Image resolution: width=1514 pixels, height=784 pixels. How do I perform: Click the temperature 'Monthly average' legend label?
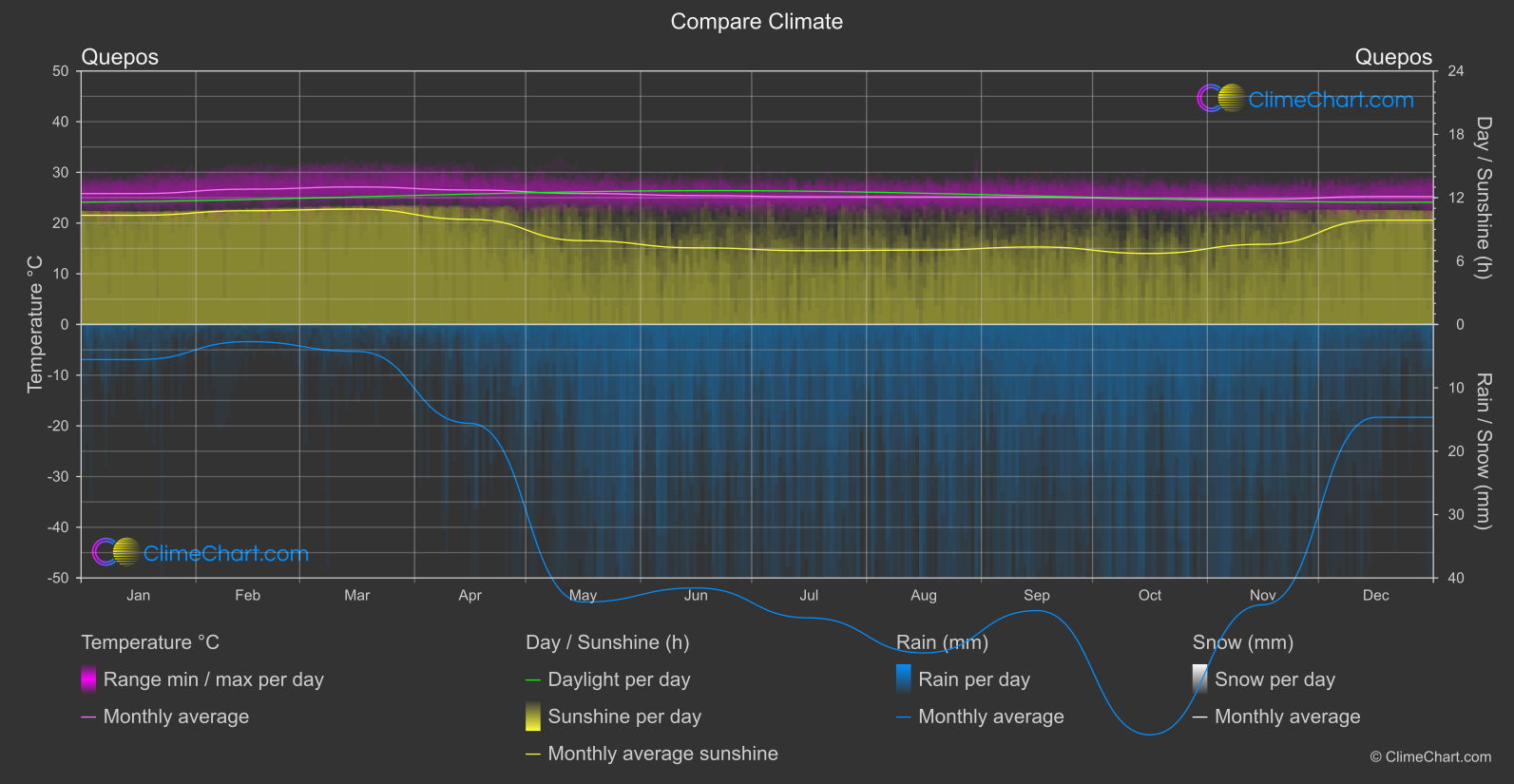tap(176, 717)
